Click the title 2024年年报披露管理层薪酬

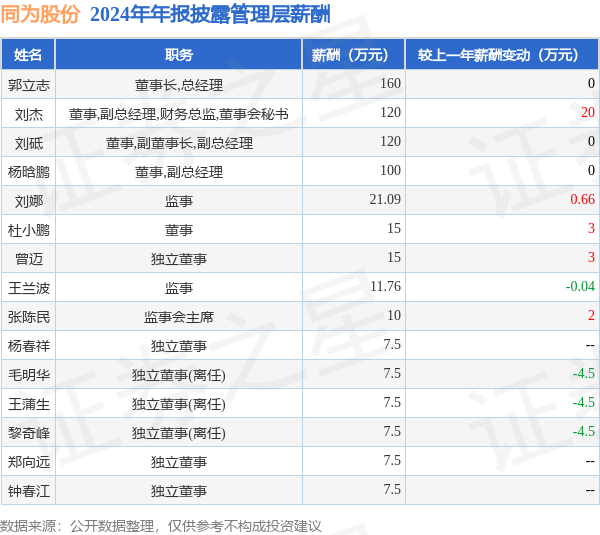210,15
